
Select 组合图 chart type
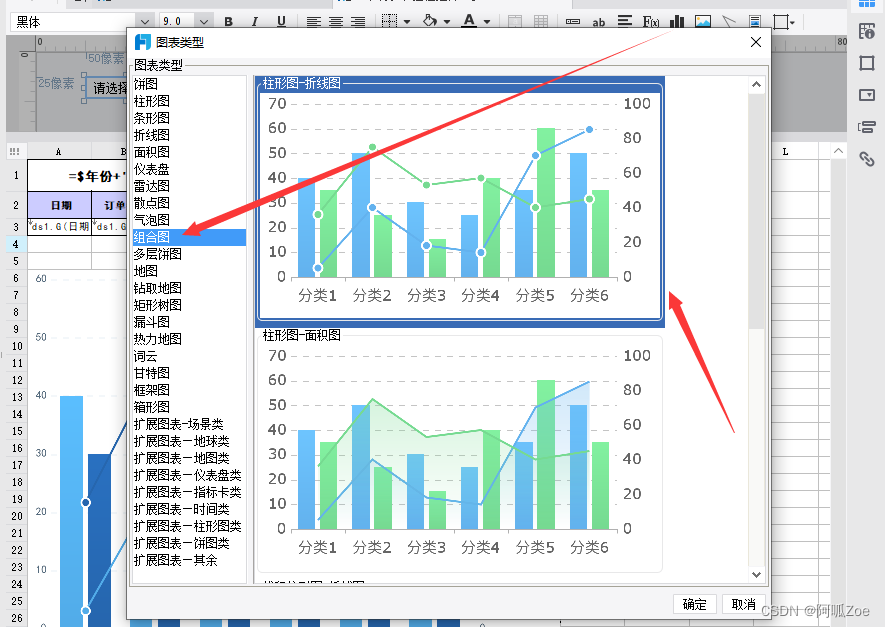[189, 237]
